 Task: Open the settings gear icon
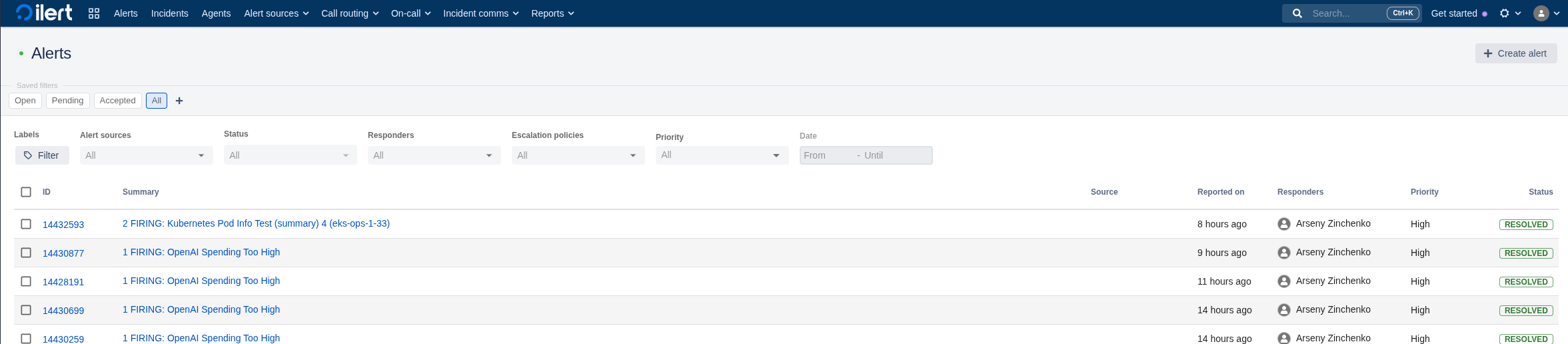1504,13
